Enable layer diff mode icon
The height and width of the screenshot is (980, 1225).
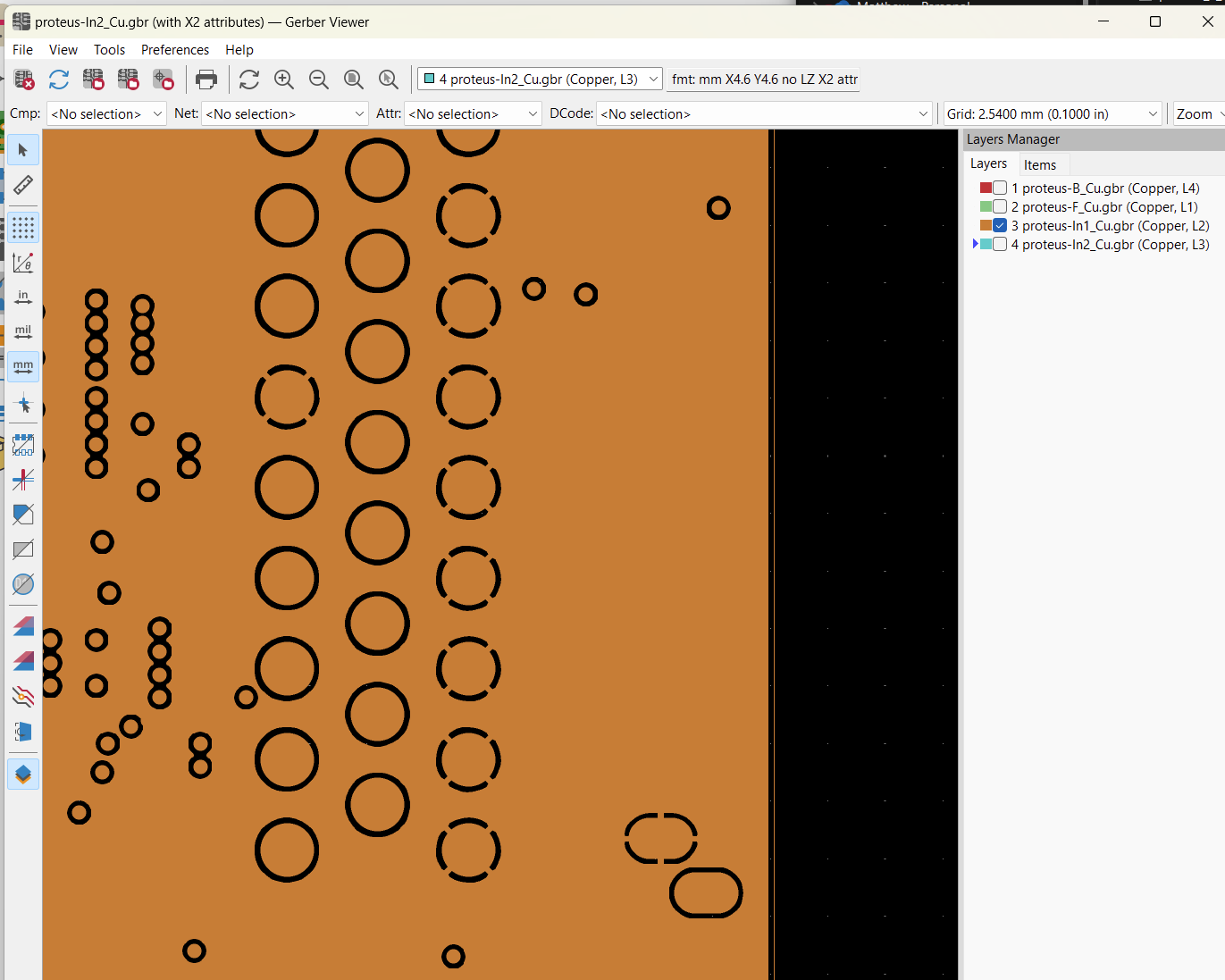(23, 626)
